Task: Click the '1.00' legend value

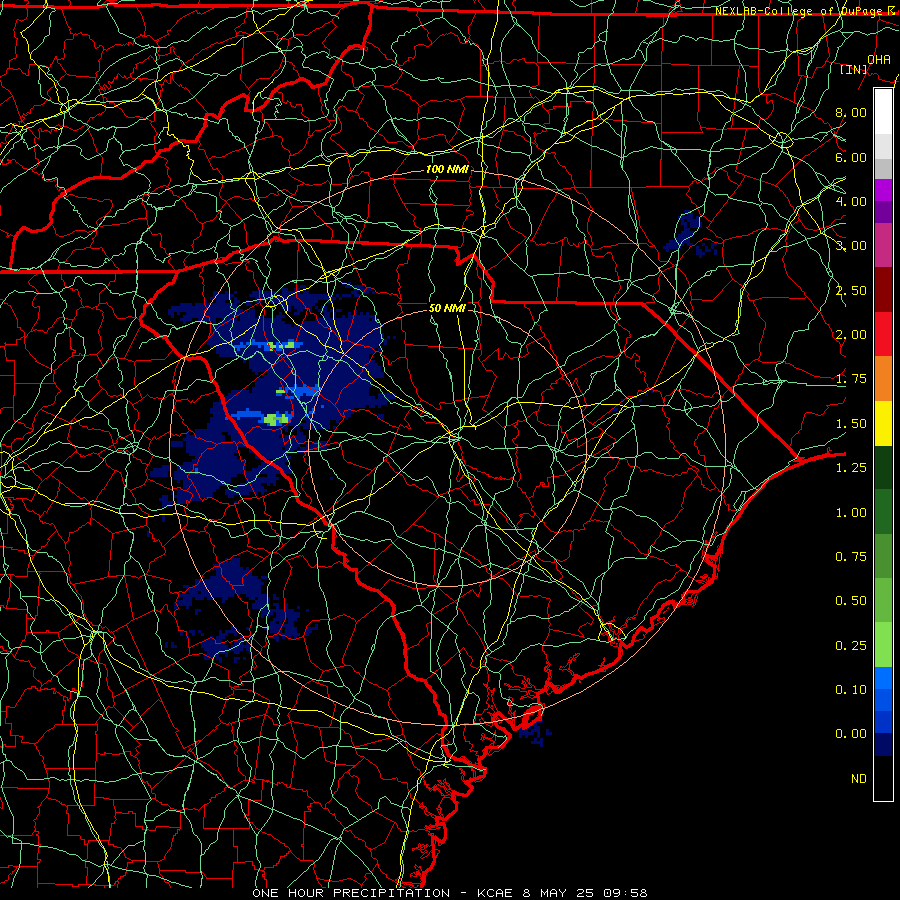Action: click(x=851, y=512)
